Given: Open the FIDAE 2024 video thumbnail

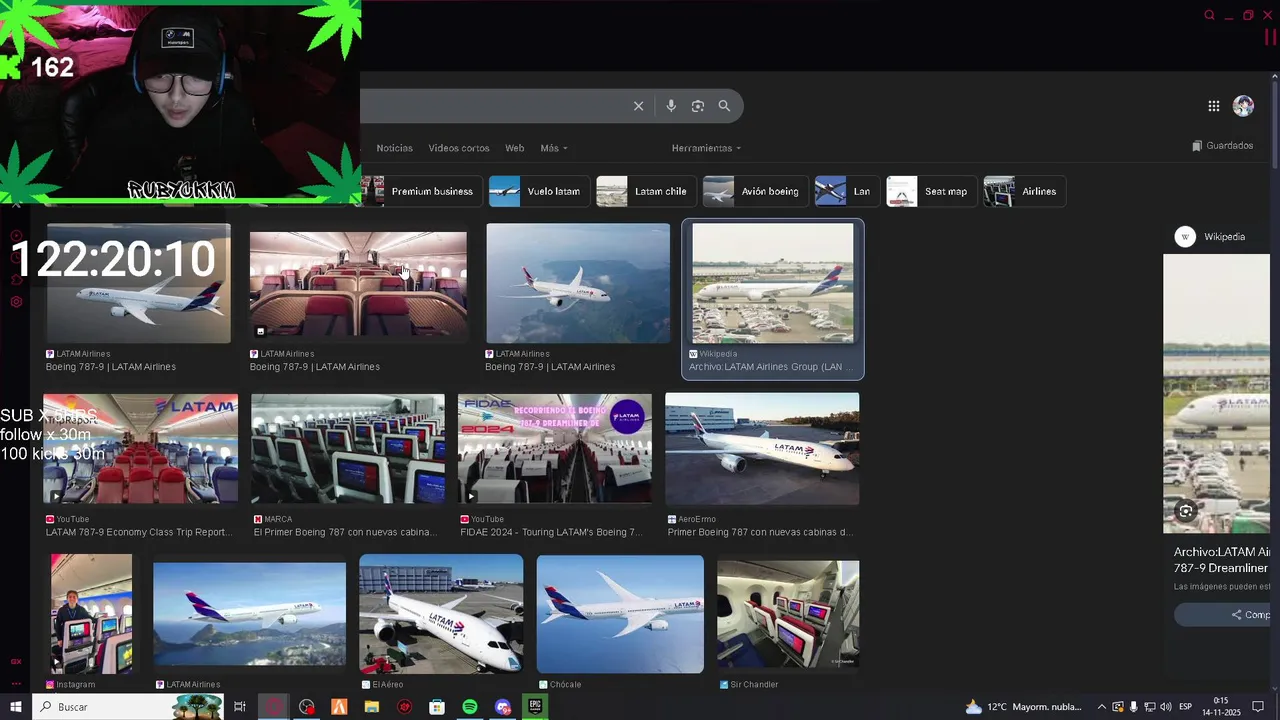Looking at the screenshot, I should click(555, 449).
